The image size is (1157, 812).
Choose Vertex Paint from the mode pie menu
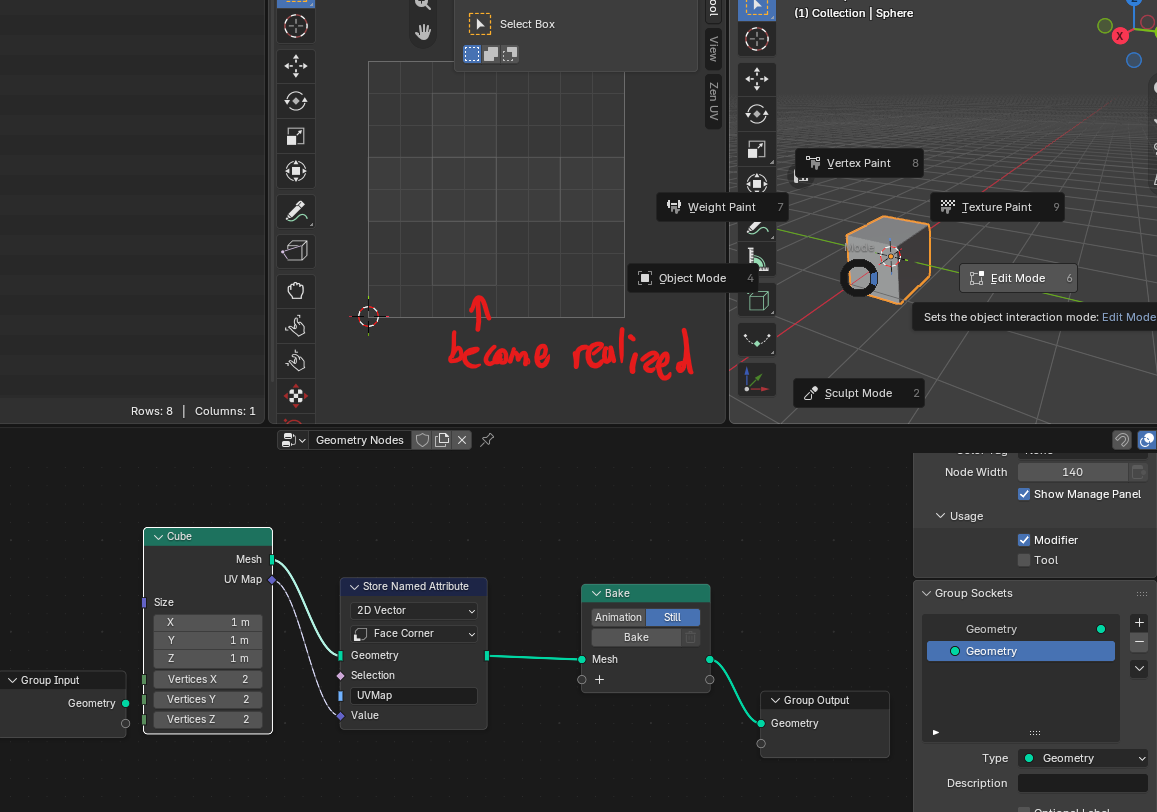point(861,163)
